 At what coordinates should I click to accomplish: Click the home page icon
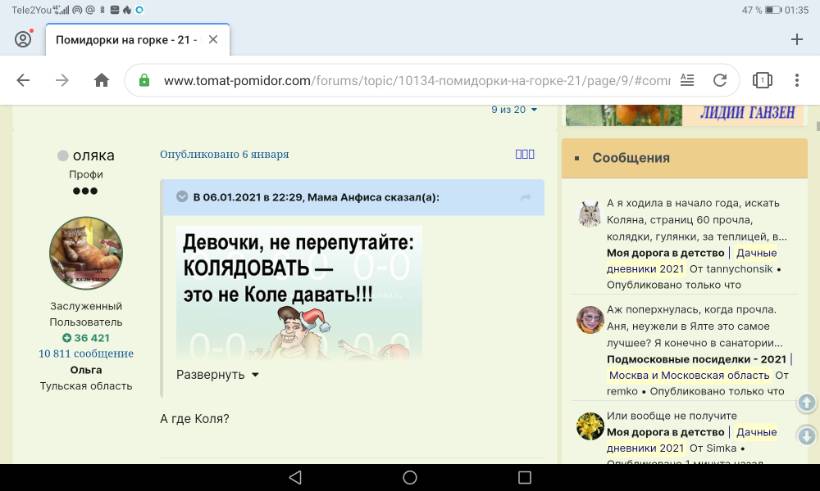pyautogui.click(x=101, y=81)
